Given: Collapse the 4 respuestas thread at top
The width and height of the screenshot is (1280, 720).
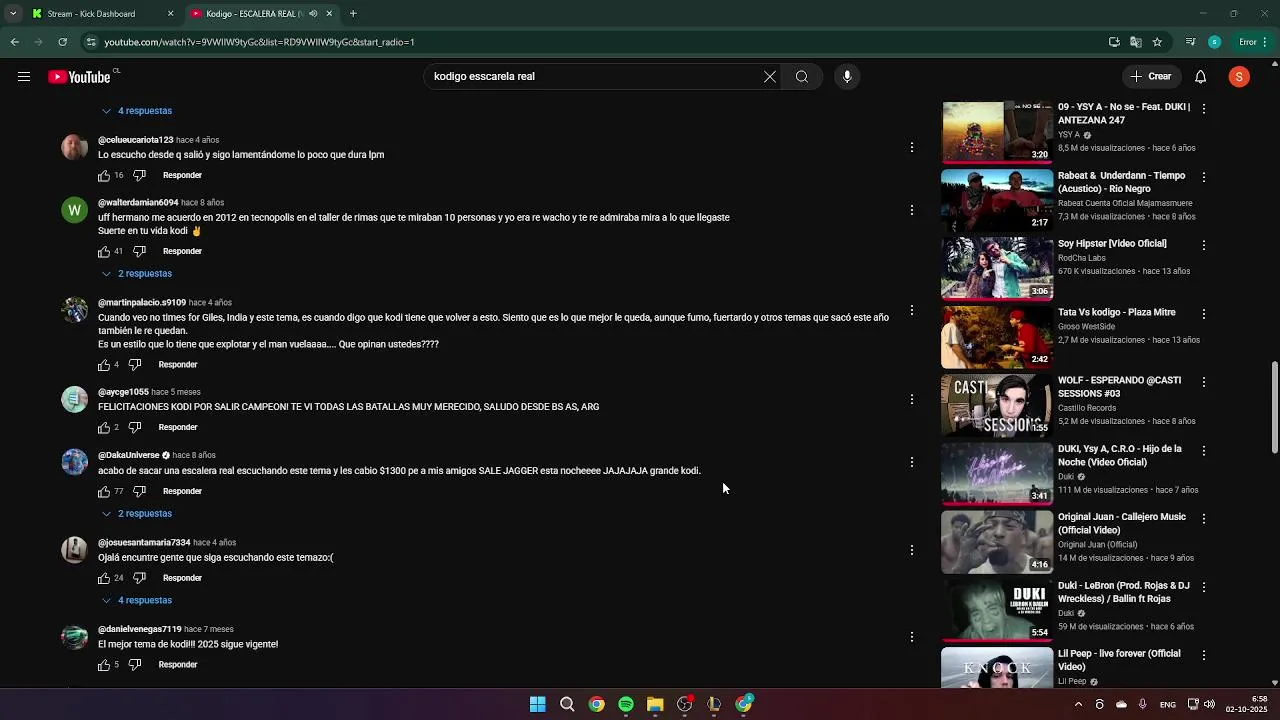Looking at the screenshot, I should coord(137,111).
